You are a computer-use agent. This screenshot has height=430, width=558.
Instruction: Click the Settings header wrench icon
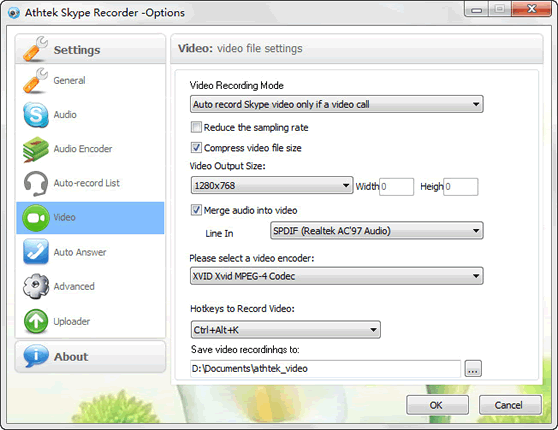[x=35, y=49]
